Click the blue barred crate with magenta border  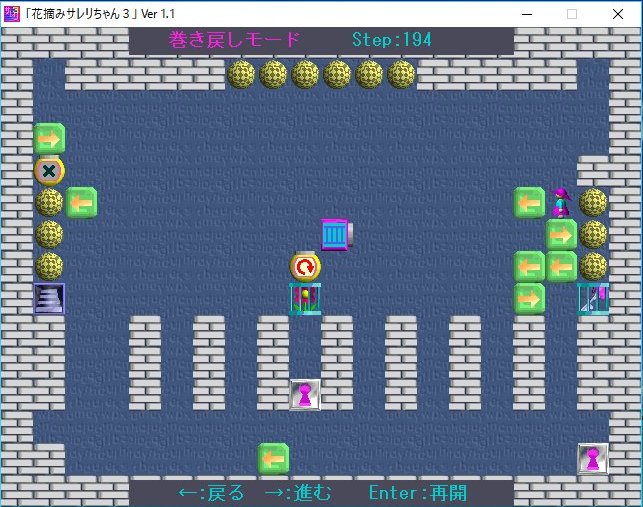(336, 235)
